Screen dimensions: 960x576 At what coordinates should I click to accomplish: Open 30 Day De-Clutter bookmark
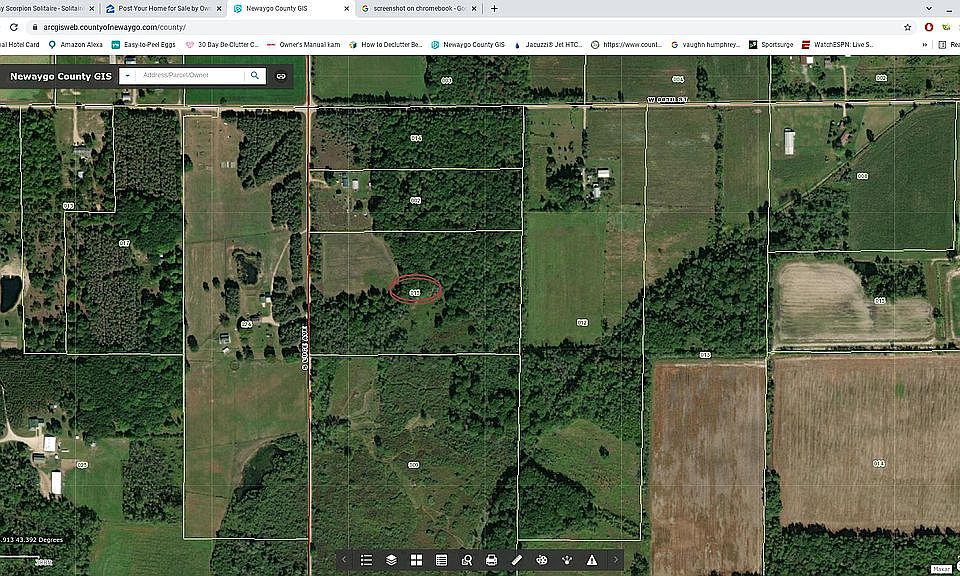tap(222, 45)
